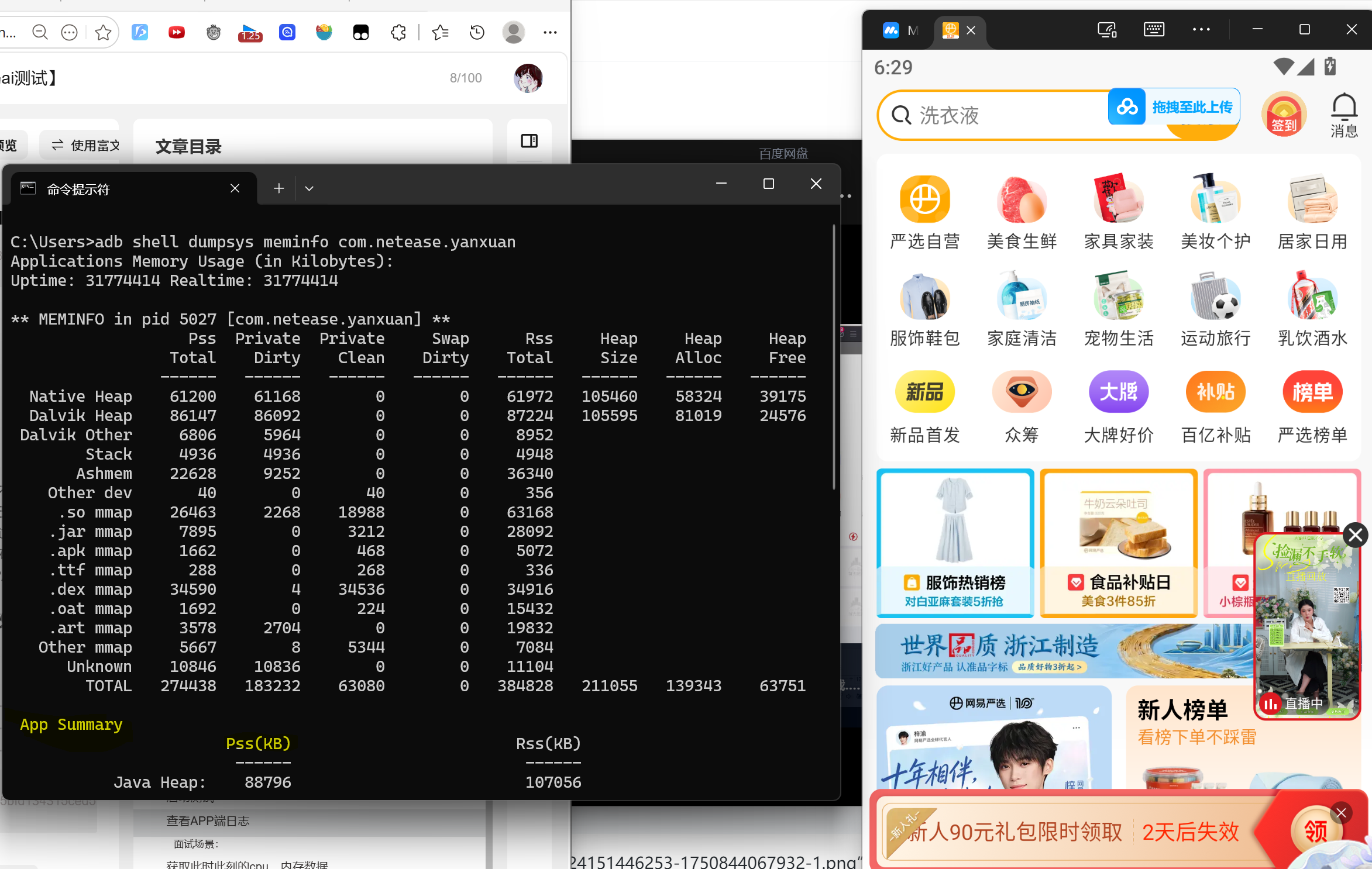The height and width of the screenshot is (869, 1372).
Task: Open 乳饮酒水 category
Action: pyautogui.click(x=1312, y=310)
